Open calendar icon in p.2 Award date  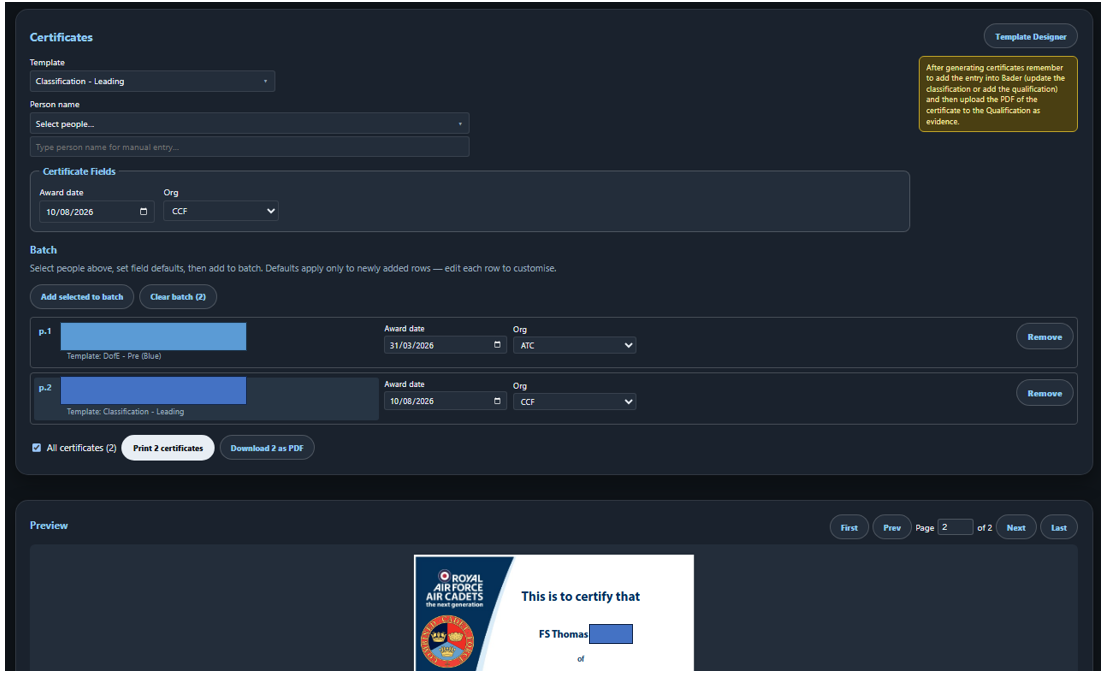497,400
